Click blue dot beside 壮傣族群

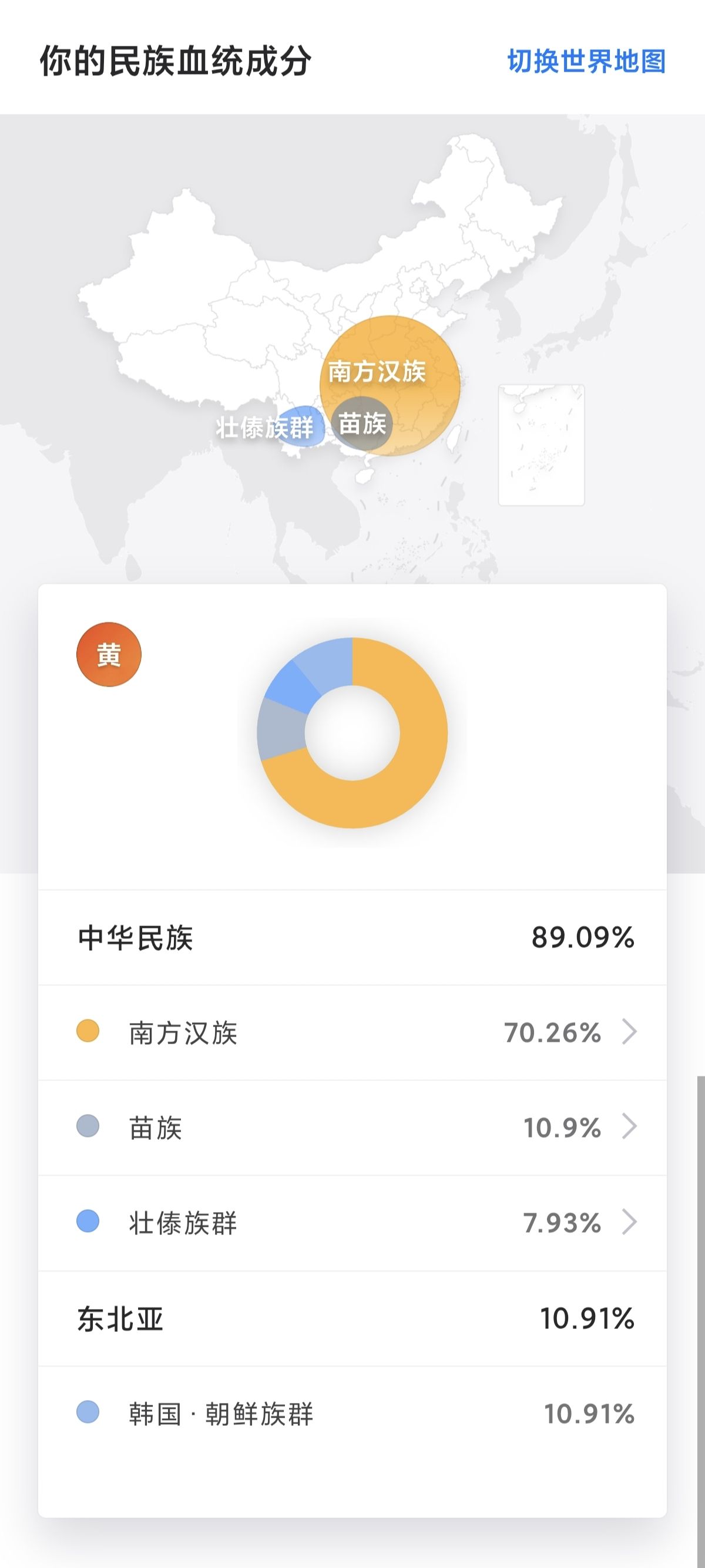[88, 1222]
